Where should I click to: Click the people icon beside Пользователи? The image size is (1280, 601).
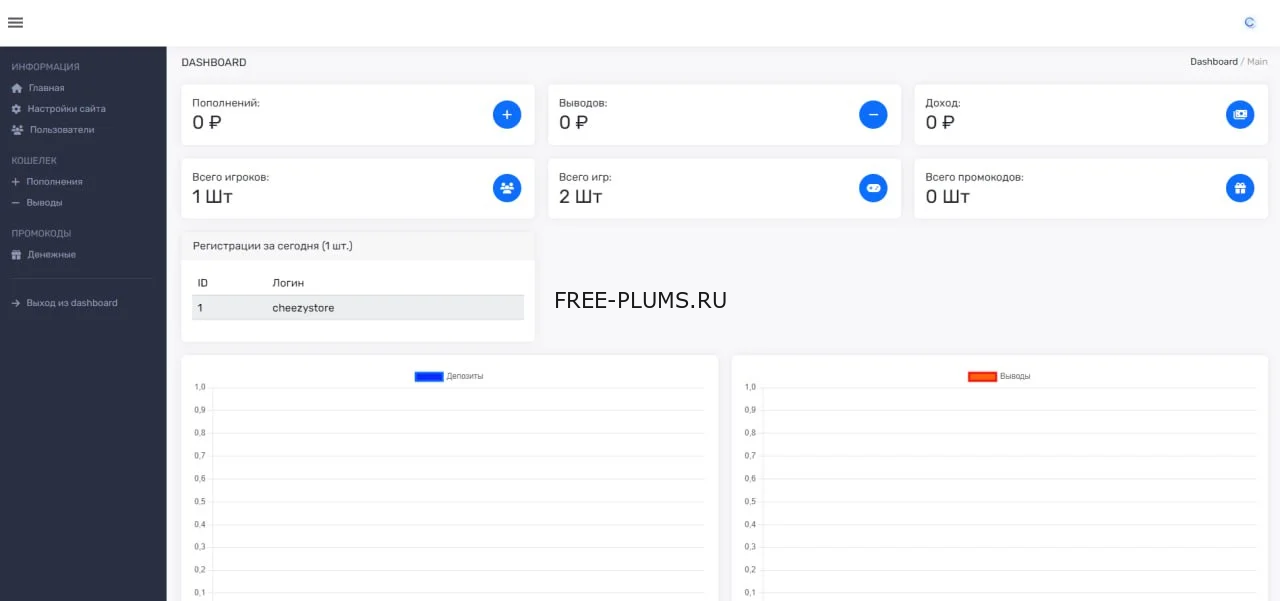pos(17,130)
